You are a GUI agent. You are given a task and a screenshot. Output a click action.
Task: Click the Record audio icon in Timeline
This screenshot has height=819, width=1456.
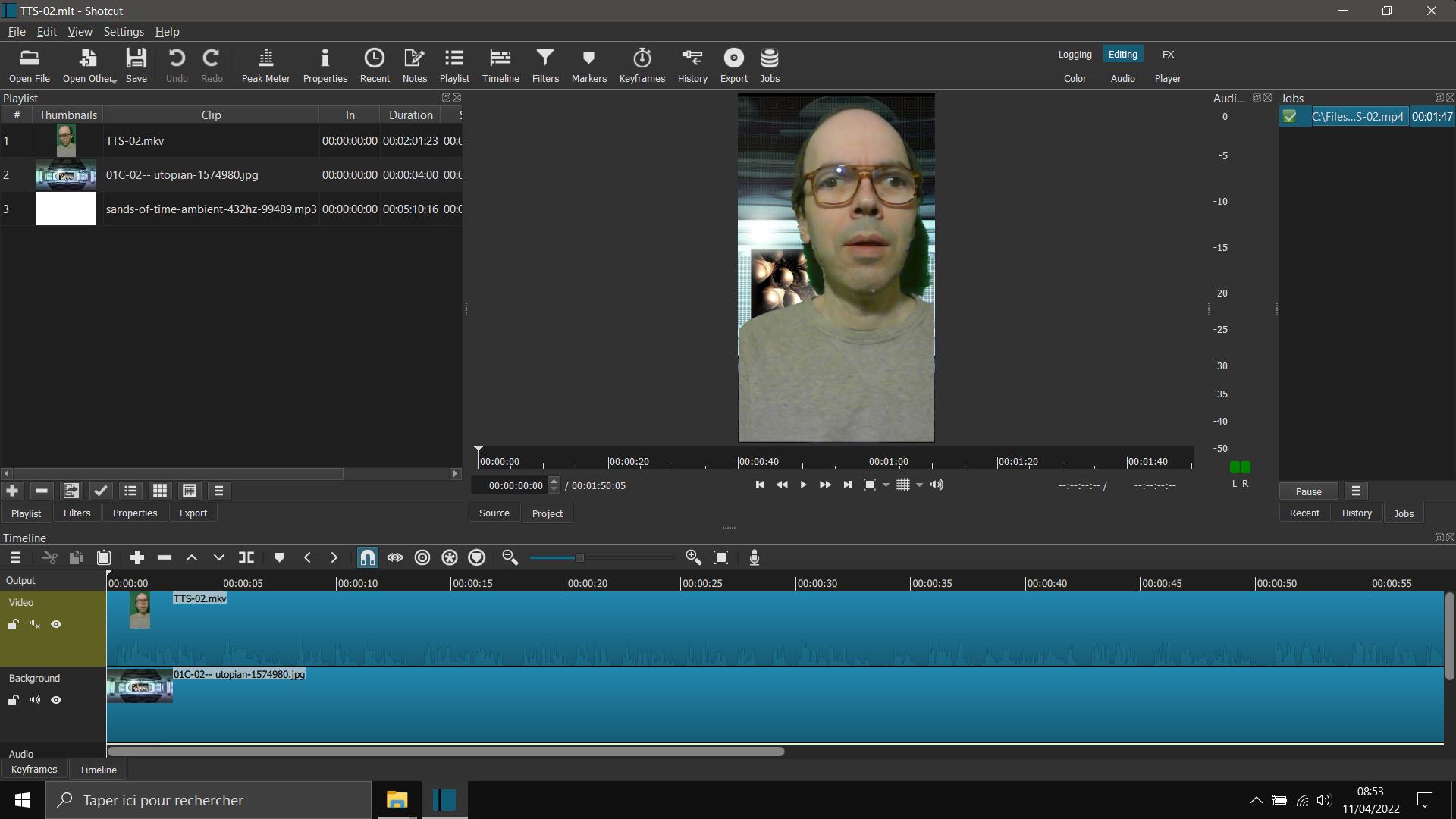point(756,557)
